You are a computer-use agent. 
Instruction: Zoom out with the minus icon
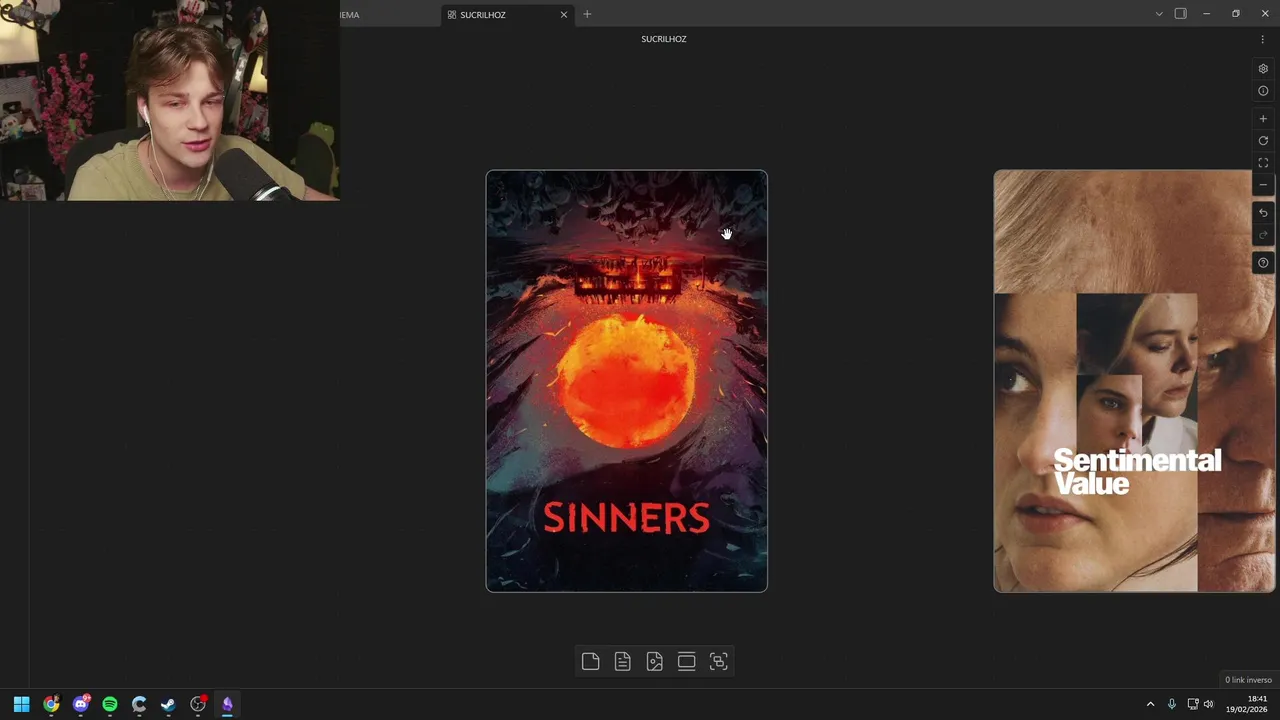[1263, 185]
